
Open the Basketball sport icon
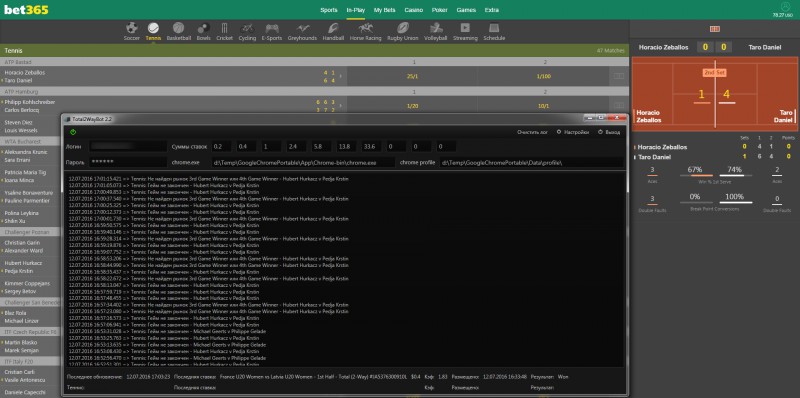point(179,28)
